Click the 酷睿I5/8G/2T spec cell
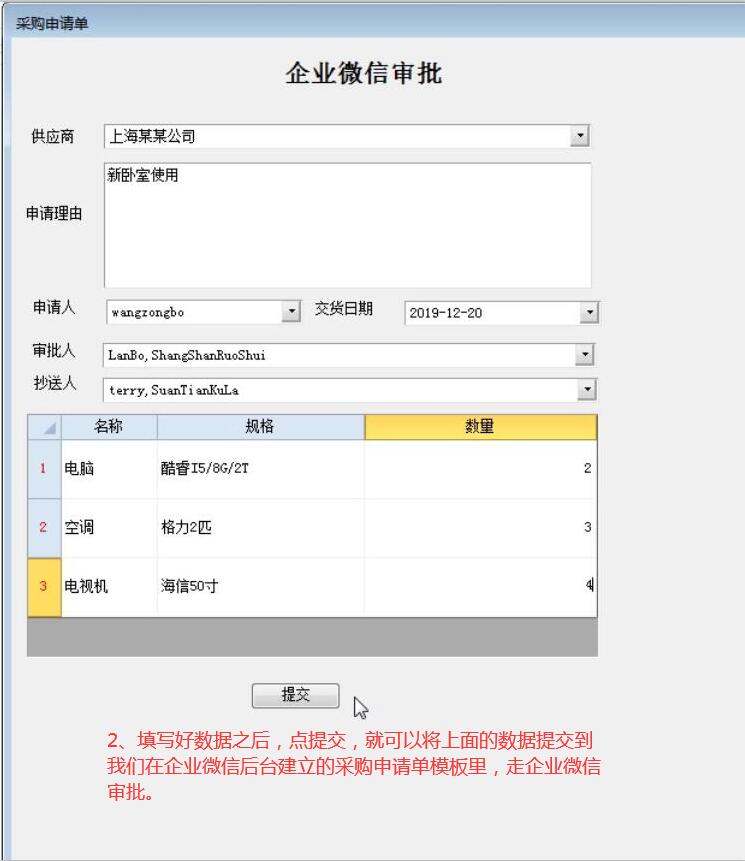The height and width of the screenshot is (861, 745). [x=261, y=469]
